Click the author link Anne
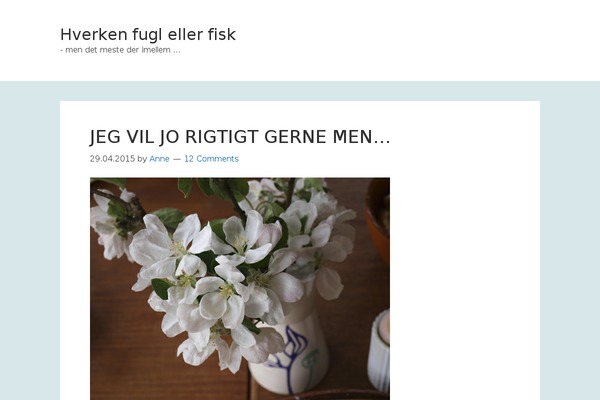Viewport: 600px width, 400px height. [159, 158]
